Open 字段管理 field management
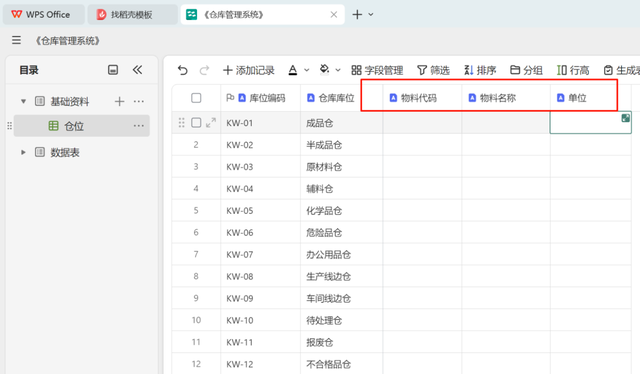The width and height of the screenshot is (640, 374). (377, 70)
